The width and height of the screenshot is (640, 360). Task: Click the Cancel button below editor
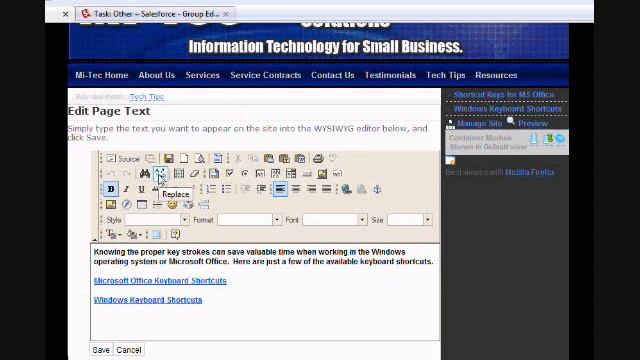point(129,350)
